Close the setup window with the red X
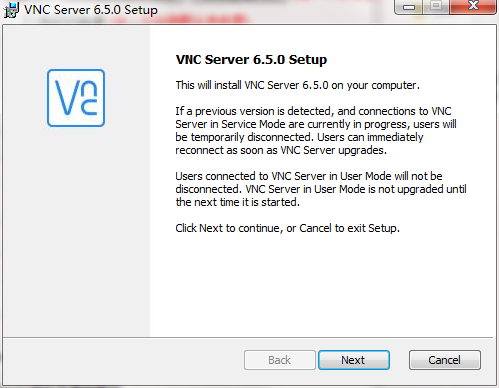The height and width of the screenshot is (388, 499). pyautogui.click(x=473, y=7)
